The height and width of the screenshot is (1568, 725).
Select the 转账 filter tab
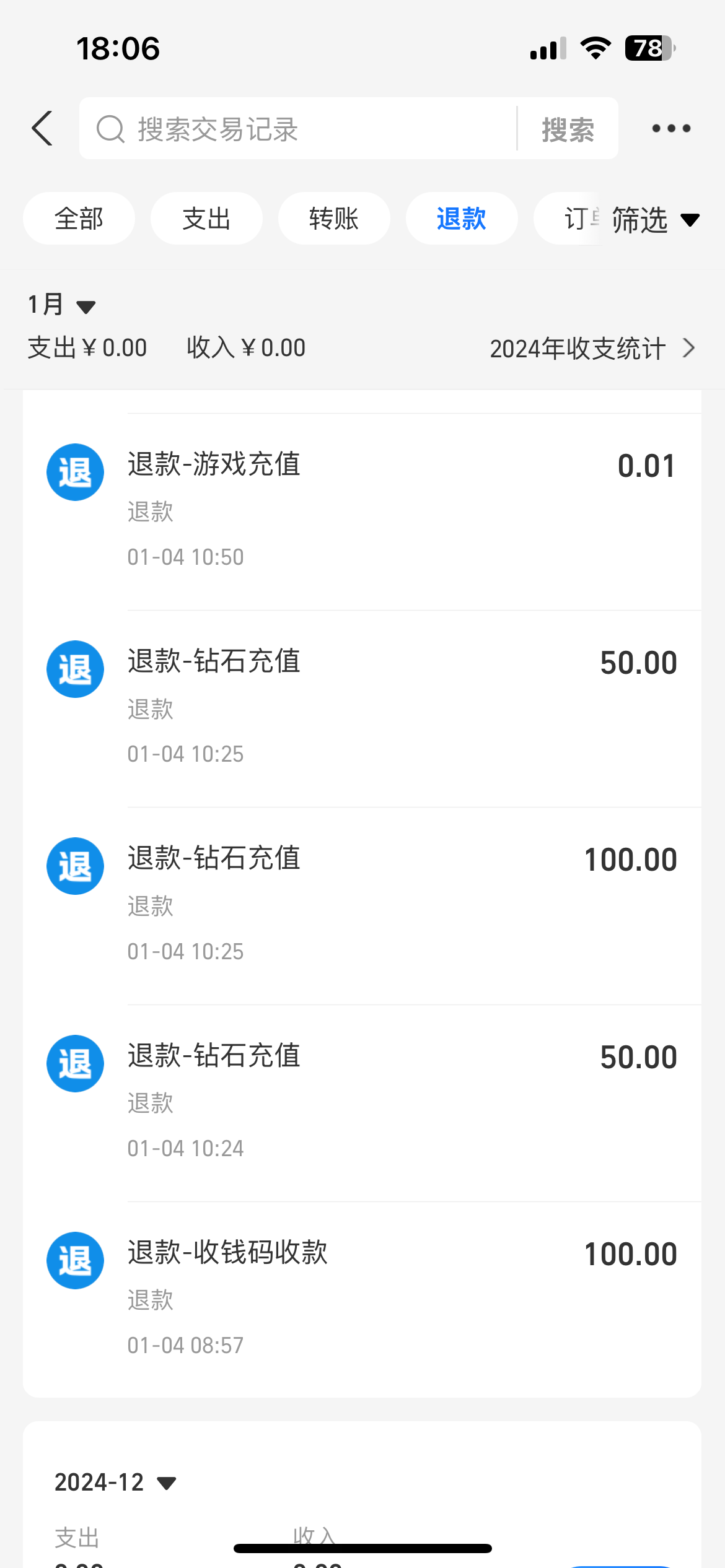(334, 219)
